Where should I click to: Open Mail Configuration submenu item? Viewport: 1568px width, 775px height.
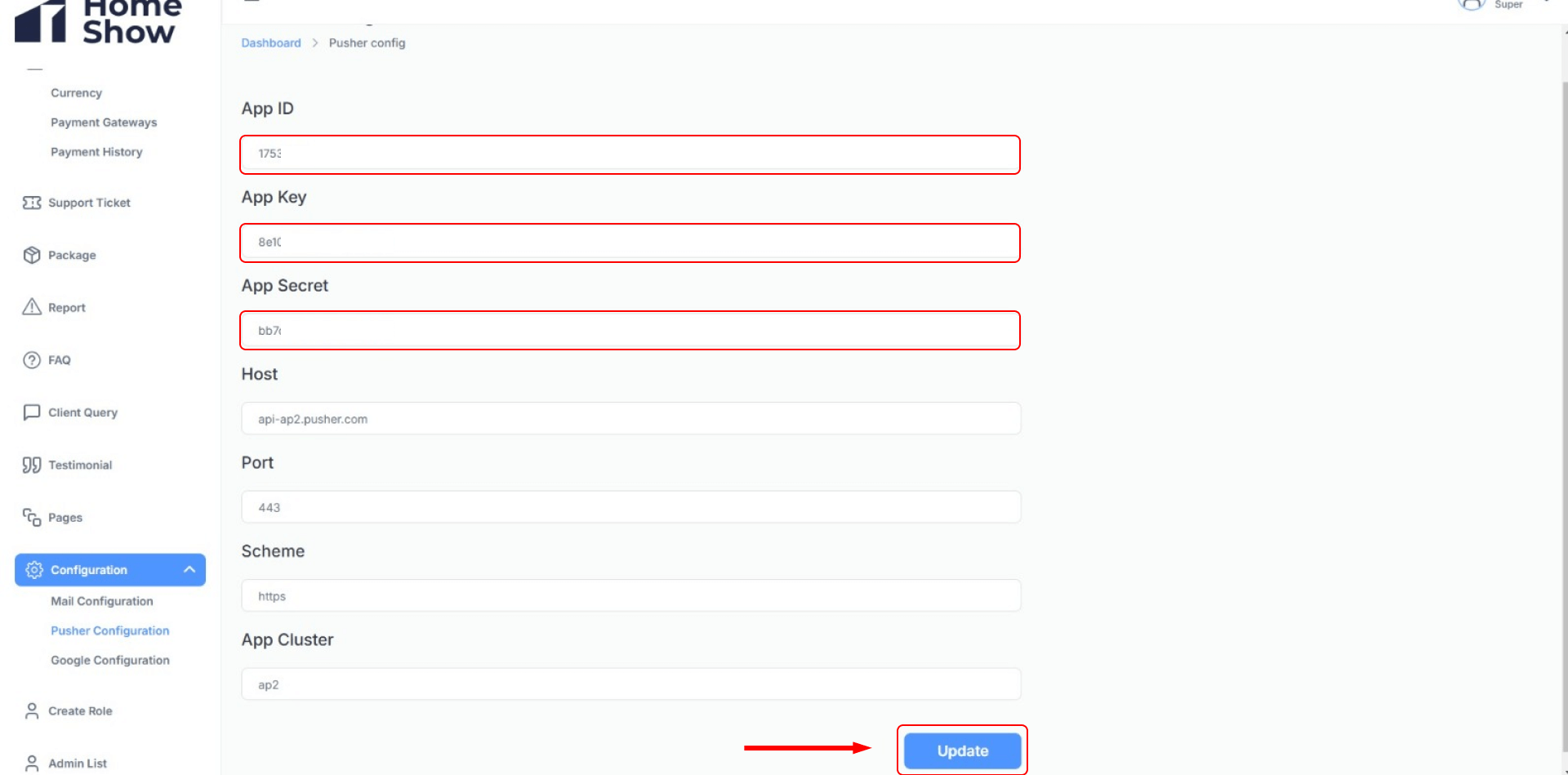(102, 601)
